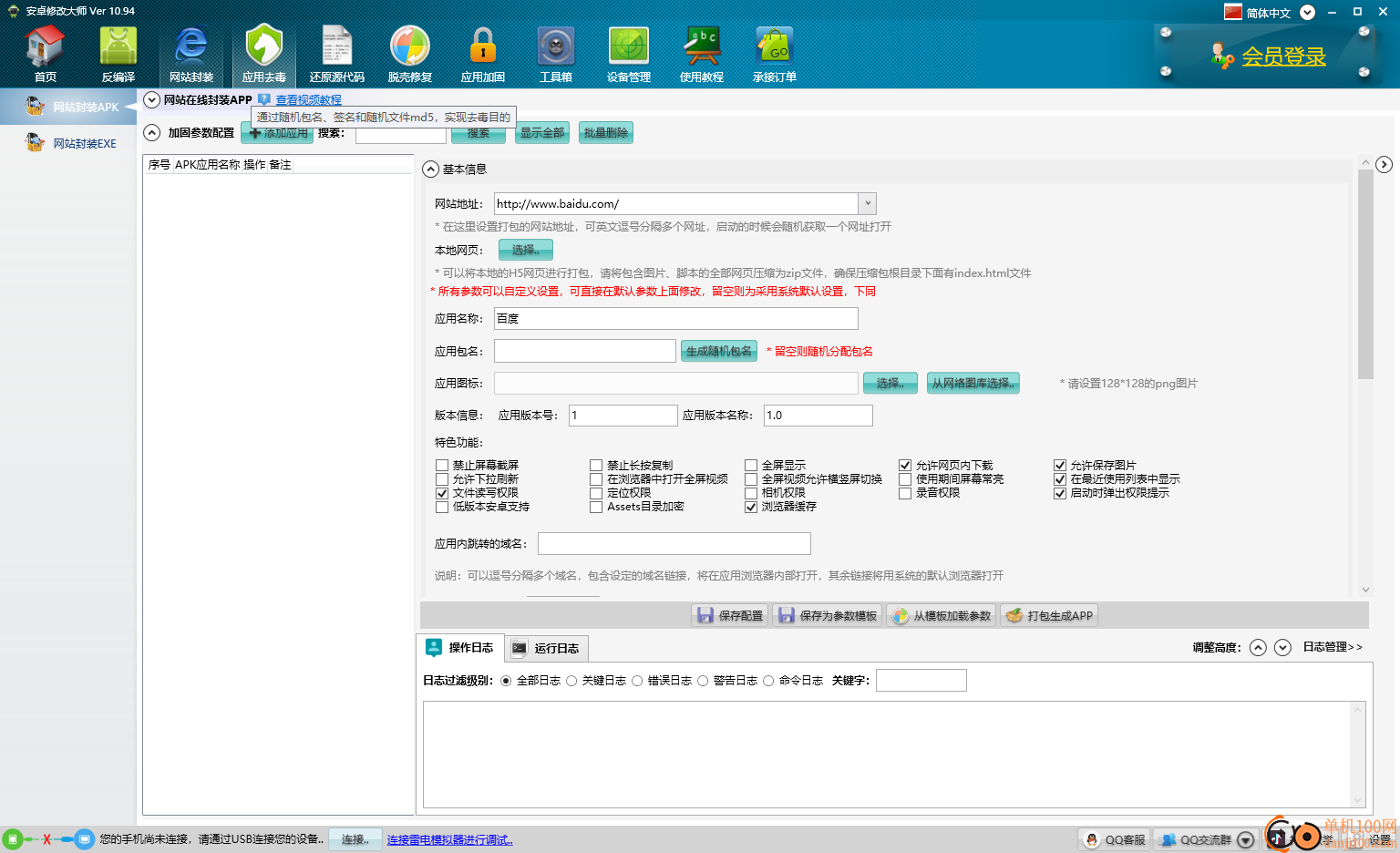This screenshot has width=1400, height=853.
Task: Click the 从网络图库选择 button
Action: point(973,383)
